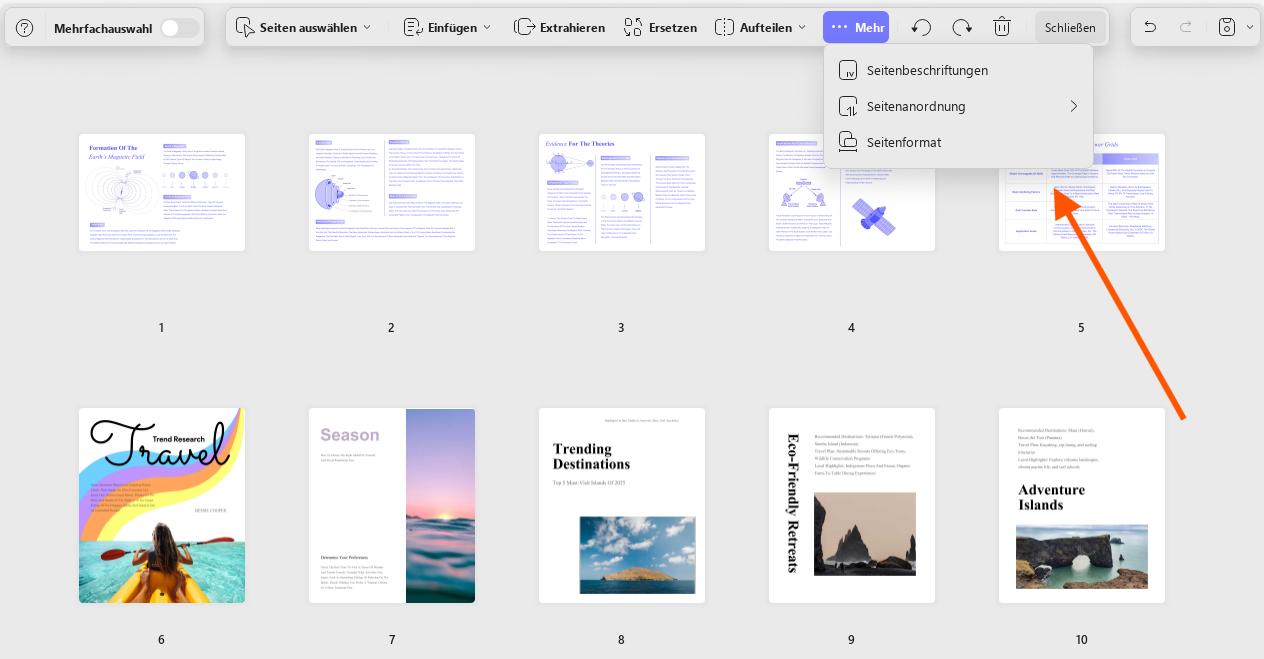
Task: Select page 6 Travel cover thumbnail
Action: [162, 505]
